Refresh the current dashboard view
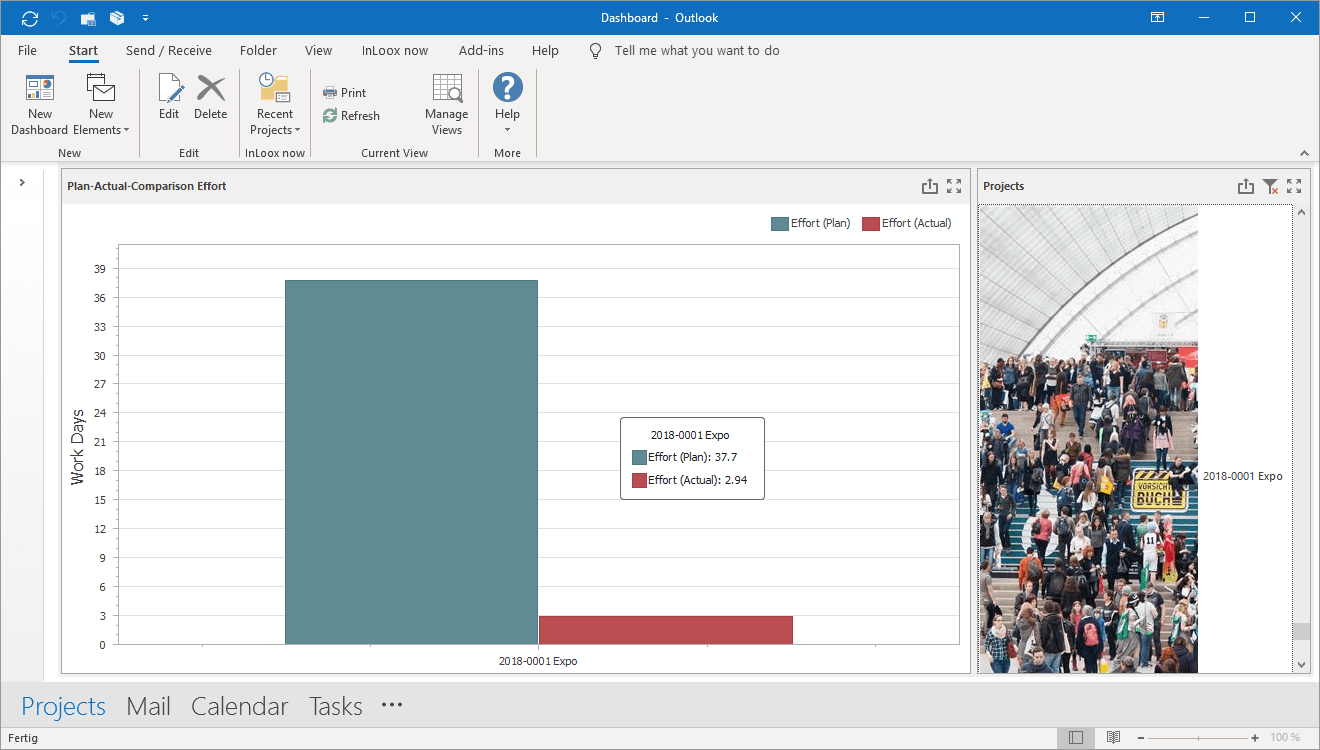The width and height of the screenshot is (1320, 750). 351,116
